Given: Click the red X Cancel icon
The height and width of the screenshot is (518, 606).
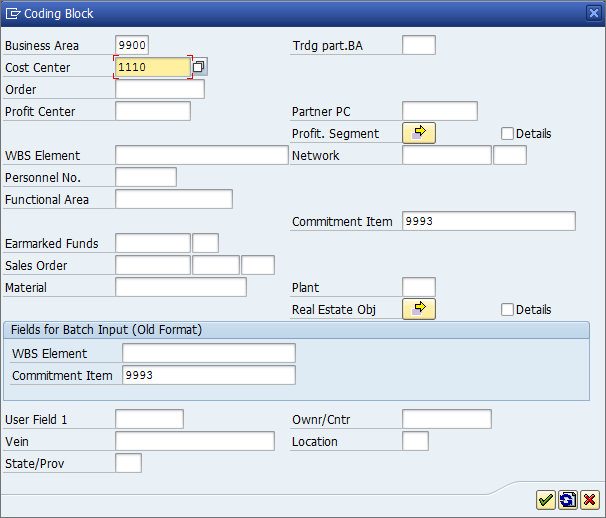Looking at the screenshot, I should pyautogui.click(x=590, y=500).
